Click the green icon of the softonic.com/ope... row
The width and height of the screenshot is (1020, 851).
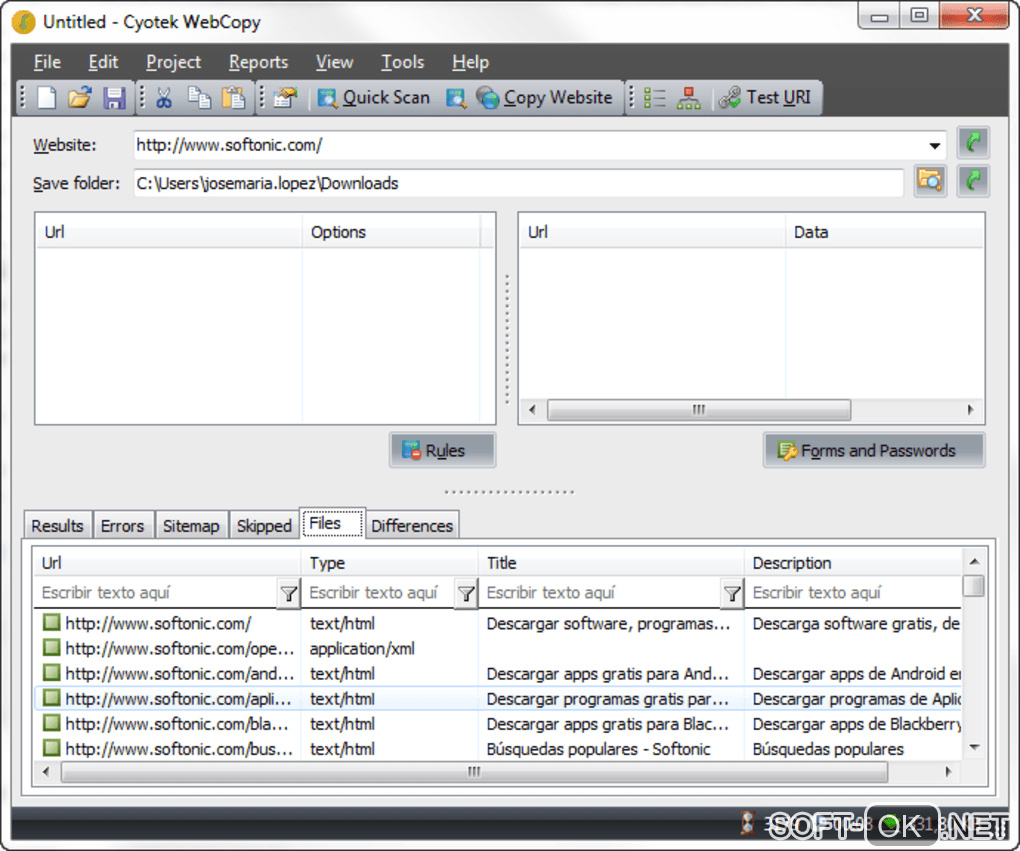click(x=51, y=647)
